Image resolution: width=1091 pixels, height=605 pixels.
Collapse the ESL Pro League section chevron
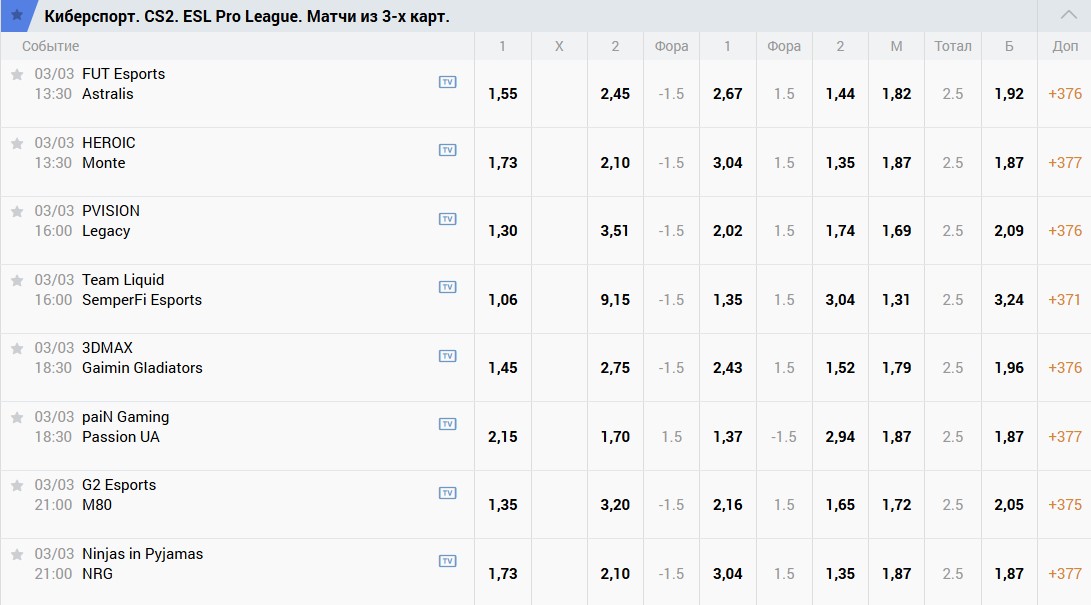pyautogui.click(x=1068, y=15)
